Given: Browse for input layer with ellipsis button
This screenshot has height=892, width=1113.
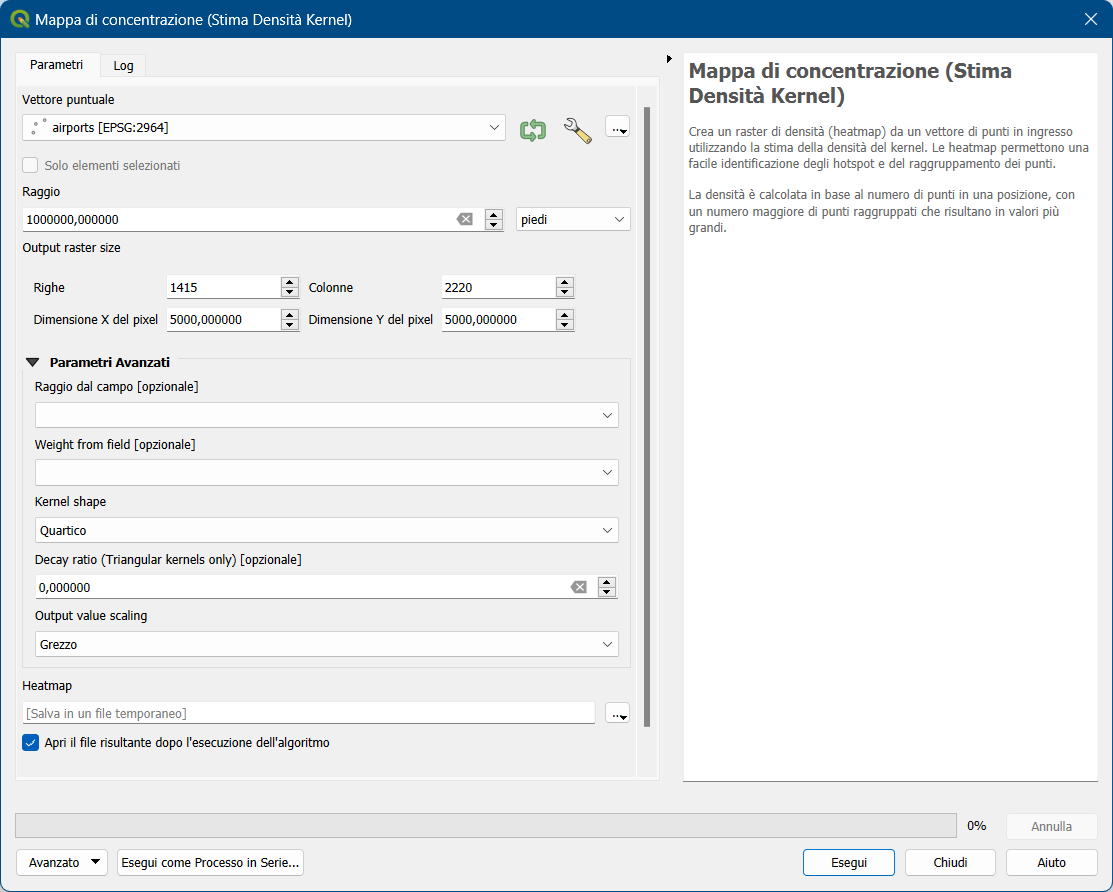Looking at the screenshot, I should tap(618, 128).
